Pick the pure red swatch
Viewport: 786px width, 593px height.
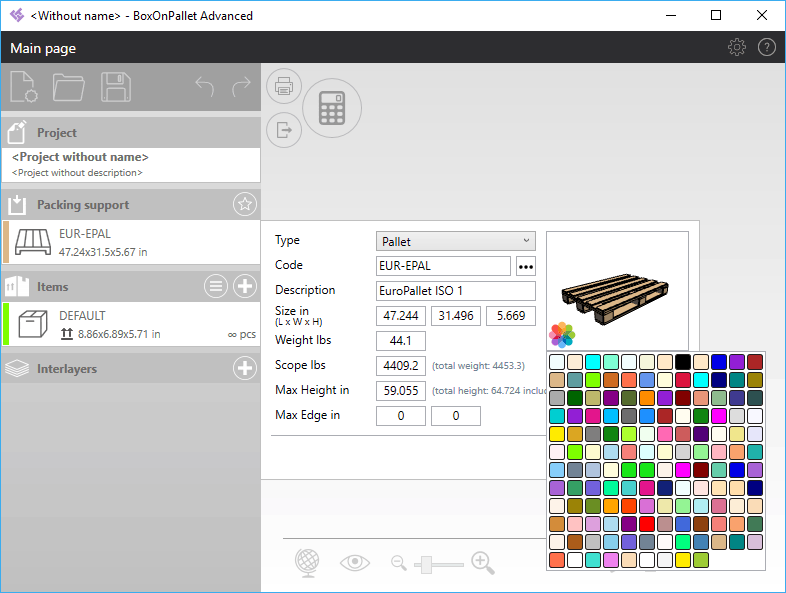[x=647, y=524]
